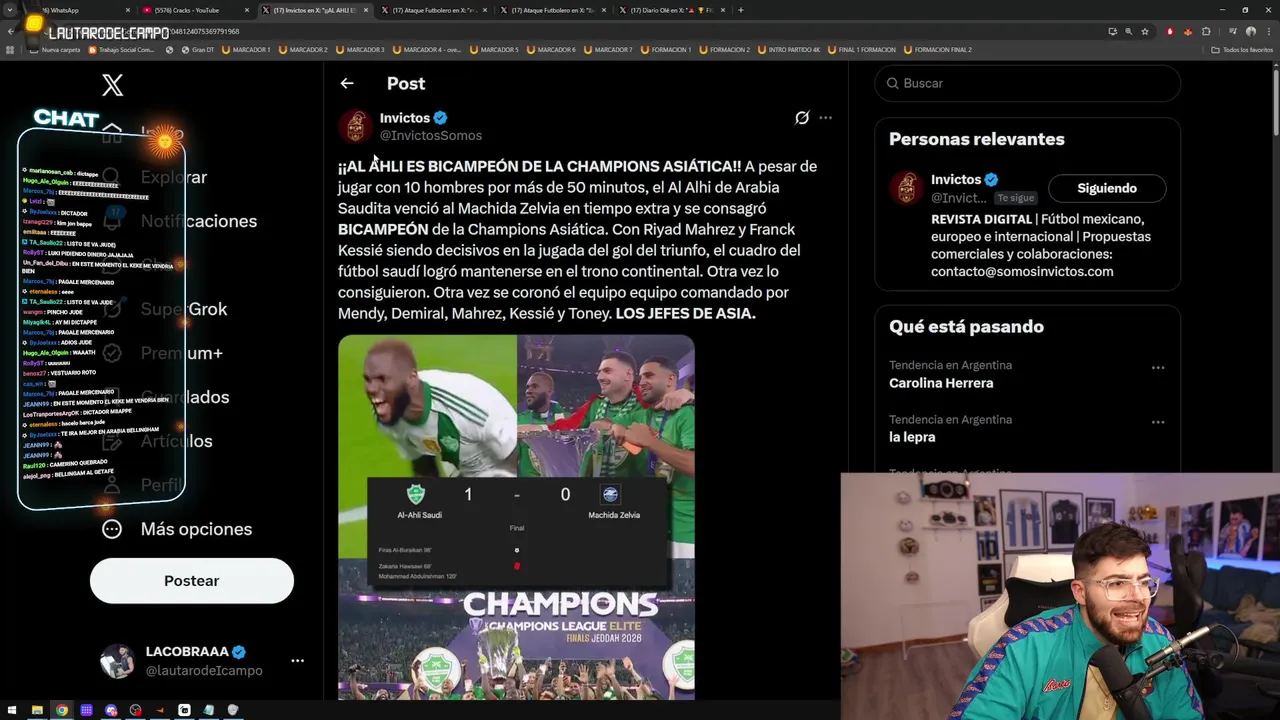
Task: Open the FORMACION 1 bookmark
Action: (x=667, y=49)
